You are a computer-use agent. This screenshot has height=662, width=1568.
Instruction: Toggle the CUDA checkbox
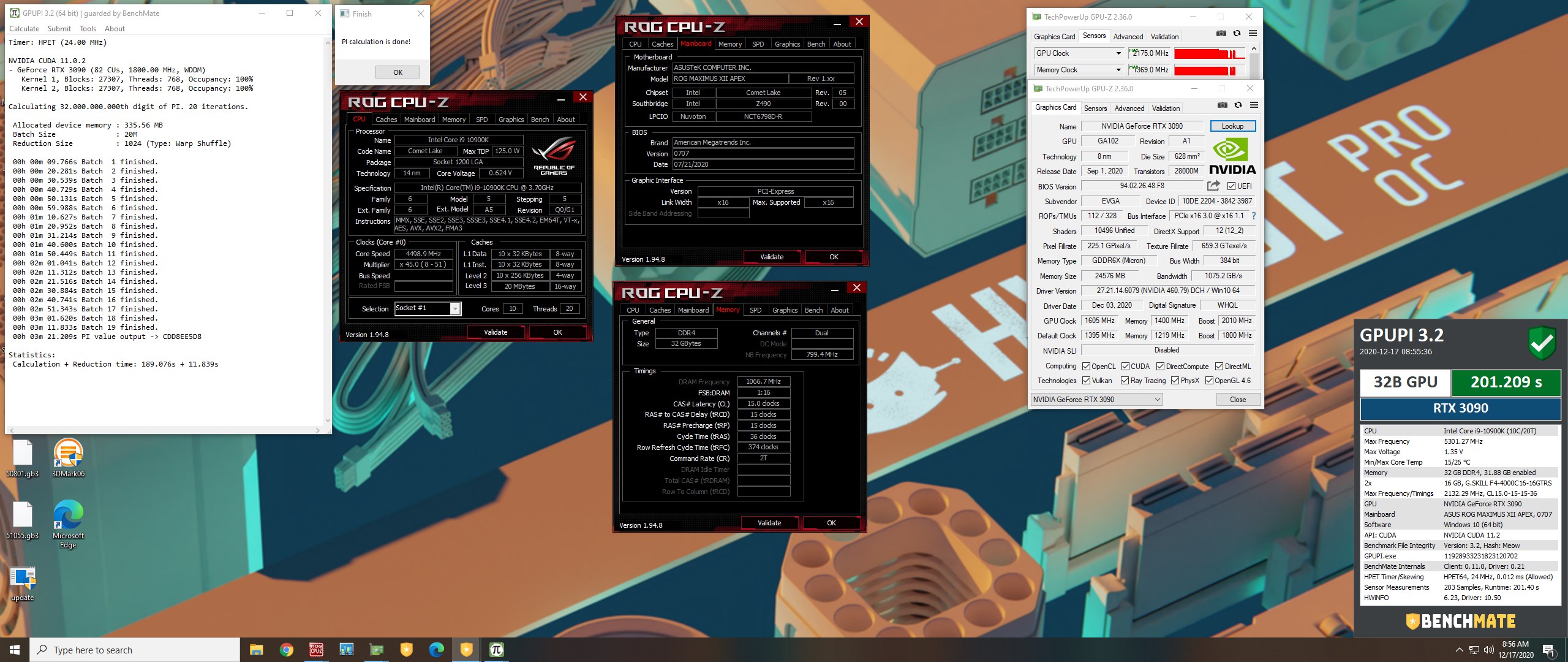coord(1125,367)
